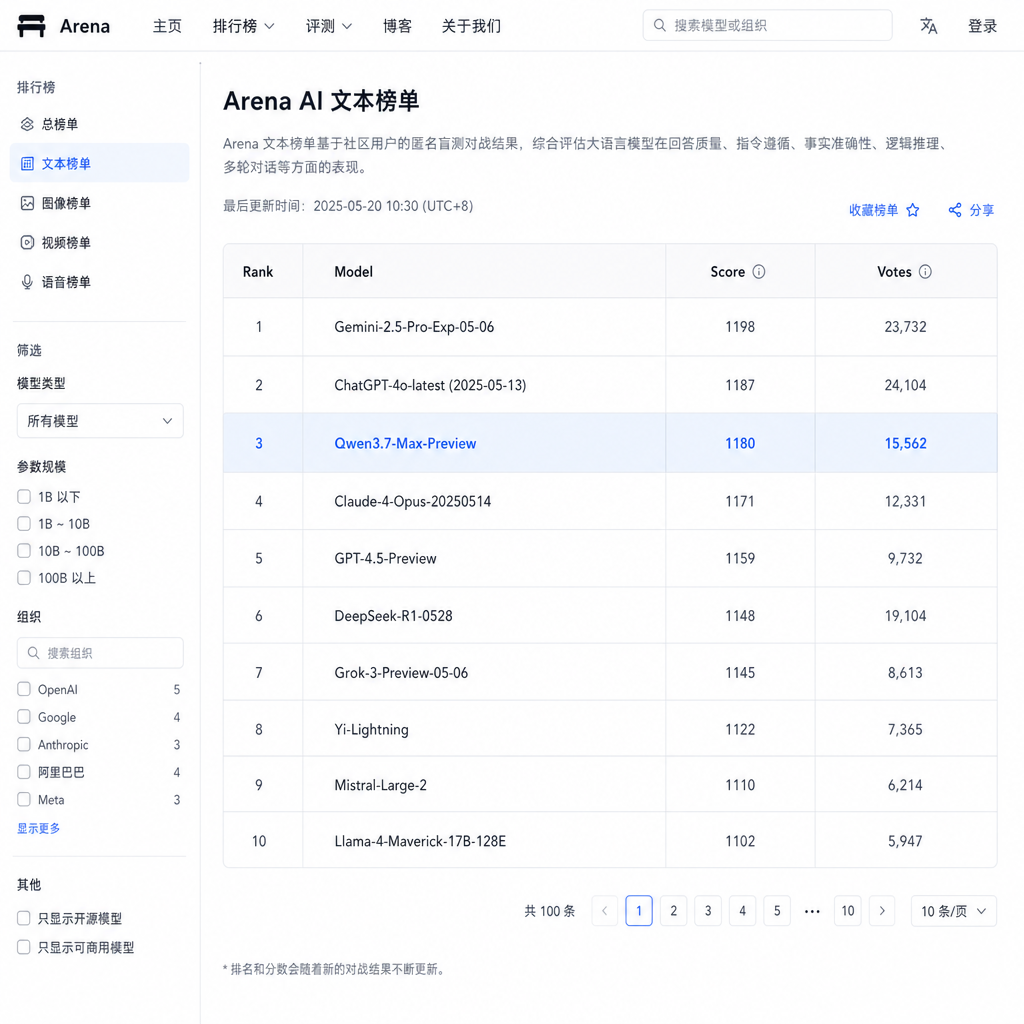Viewport: 1024px width, 1024px height.
Task: Open the 关于我们 nav item
Action: [471, 26]
